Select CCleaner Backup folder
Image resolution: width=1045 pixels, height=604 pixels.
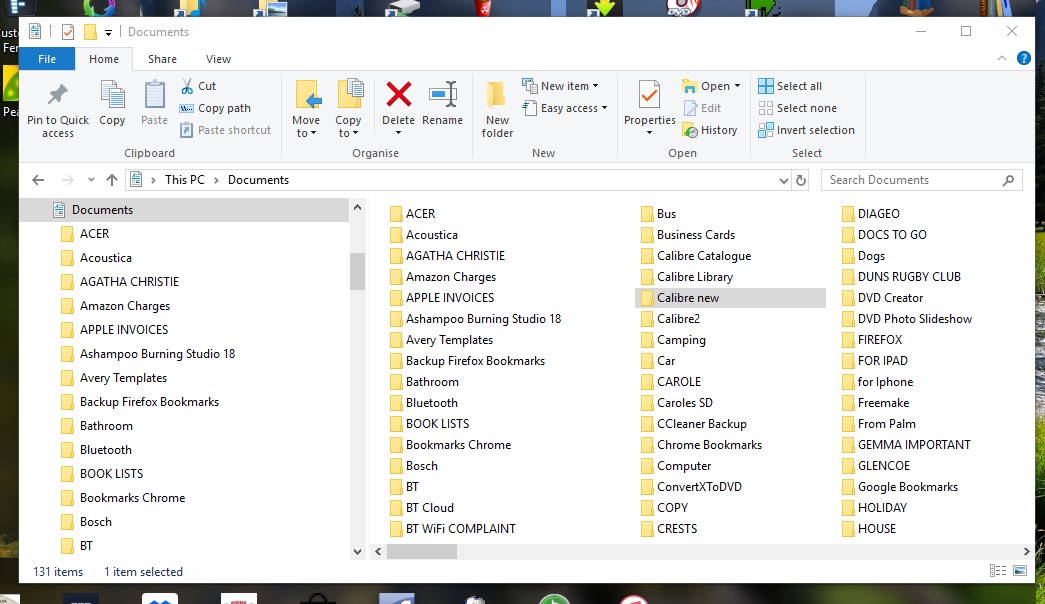[x=694, y=424]
